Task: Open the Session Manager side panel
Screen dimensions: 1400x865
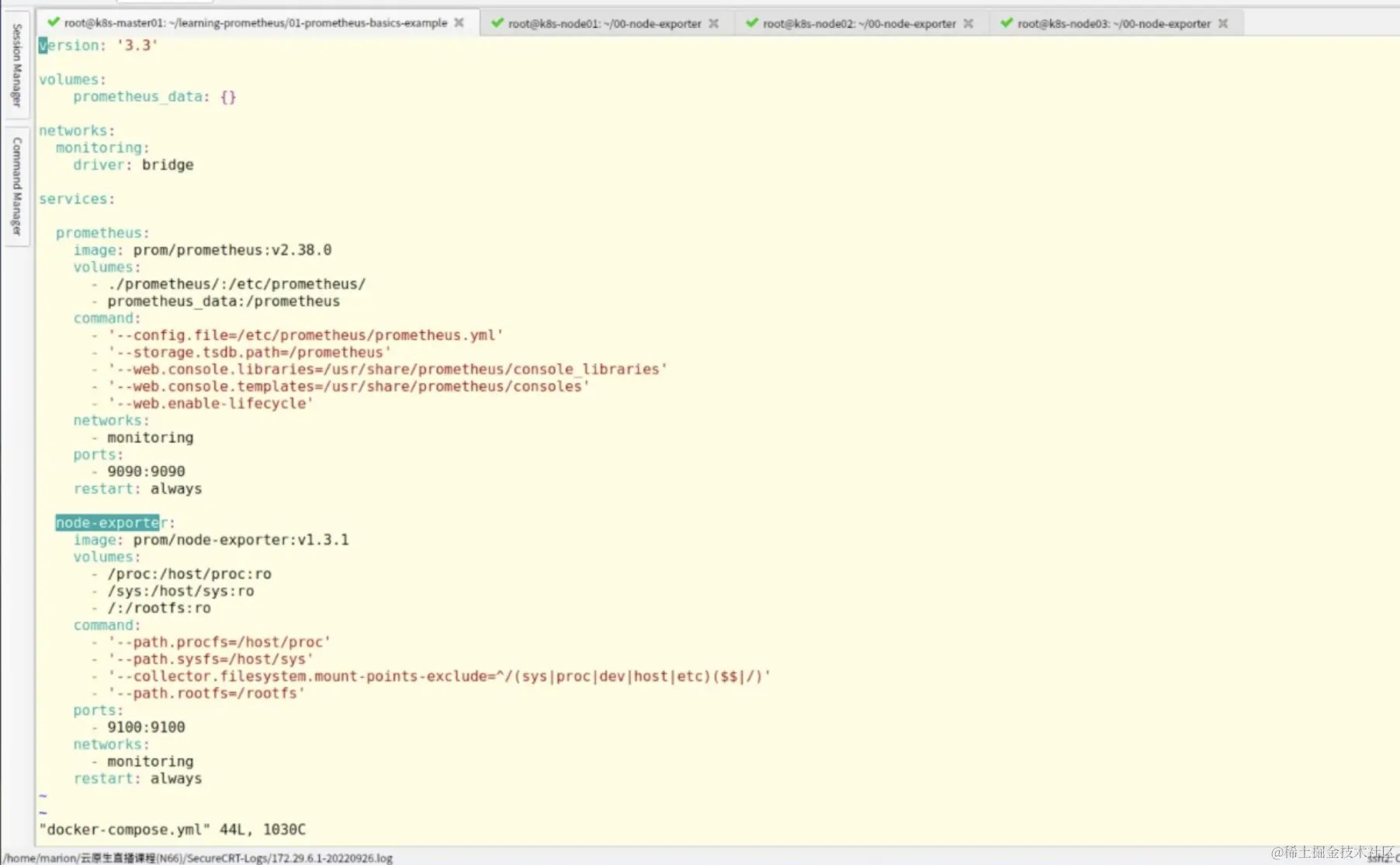Action: (16, 65)
